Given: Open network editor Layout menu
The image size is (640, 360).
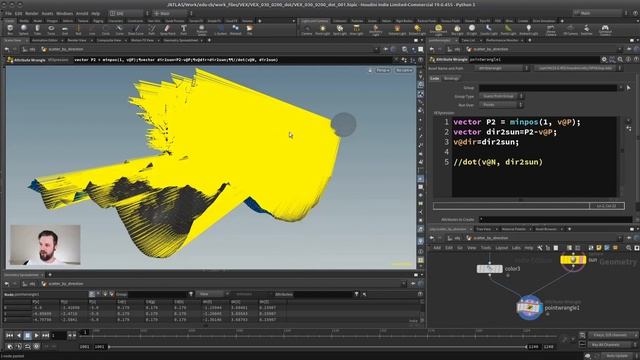Looking at the screenshot, I should click(502, 248).
